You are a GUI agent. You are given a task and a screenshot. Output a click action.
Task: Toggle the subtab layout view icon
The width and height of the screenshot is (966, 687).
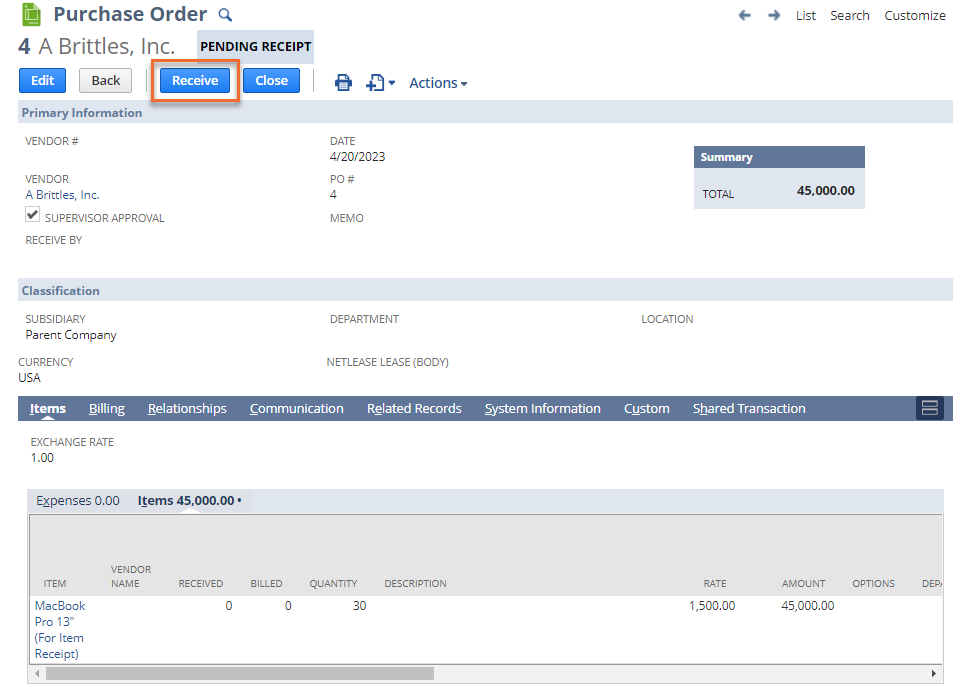(x=929, y=408)
